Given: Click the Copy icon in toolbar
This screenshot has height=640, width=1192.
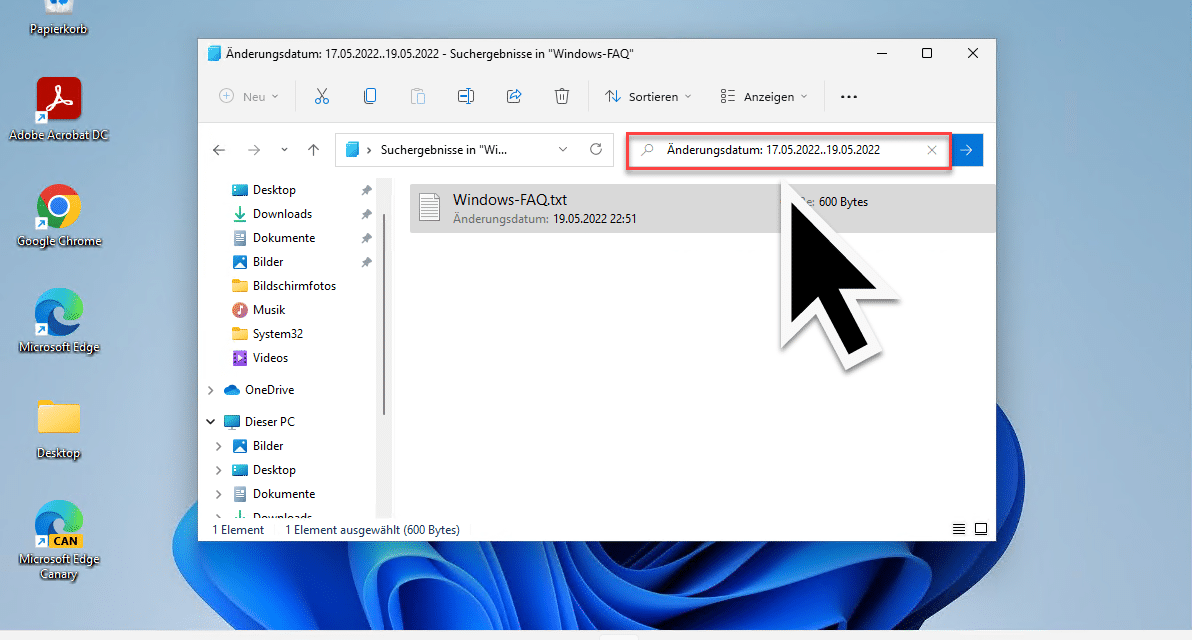Looking at the screenshot, I should [369, 97].
